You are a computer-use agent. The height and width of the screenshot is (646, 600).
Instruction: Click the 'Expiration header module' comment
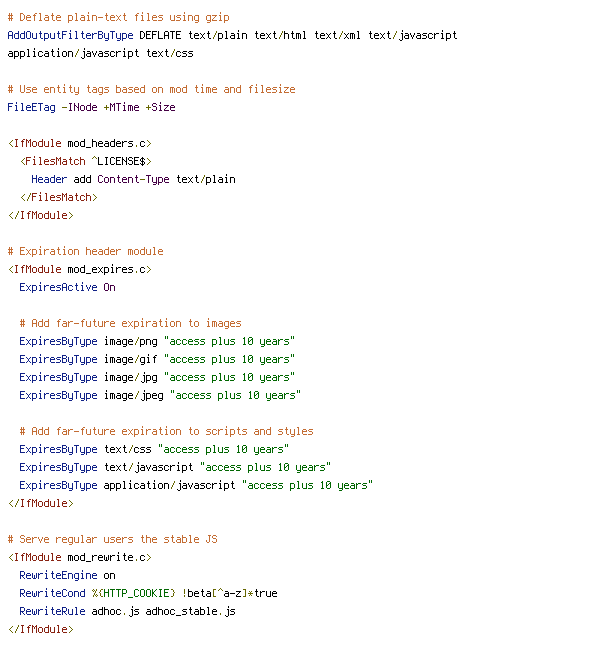pos(86,251)
